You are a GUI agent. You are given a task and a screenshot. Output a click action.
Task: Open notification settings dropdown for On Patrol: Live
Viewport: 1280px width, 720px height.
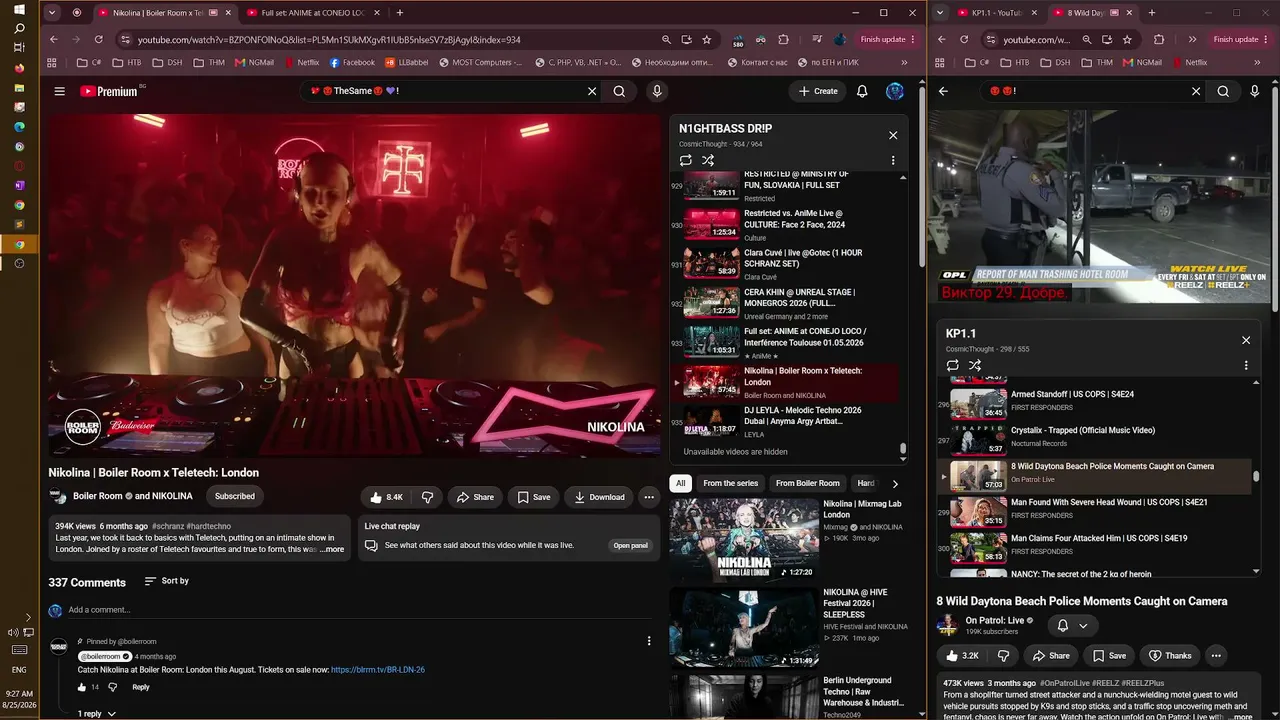coord(1073,626)
